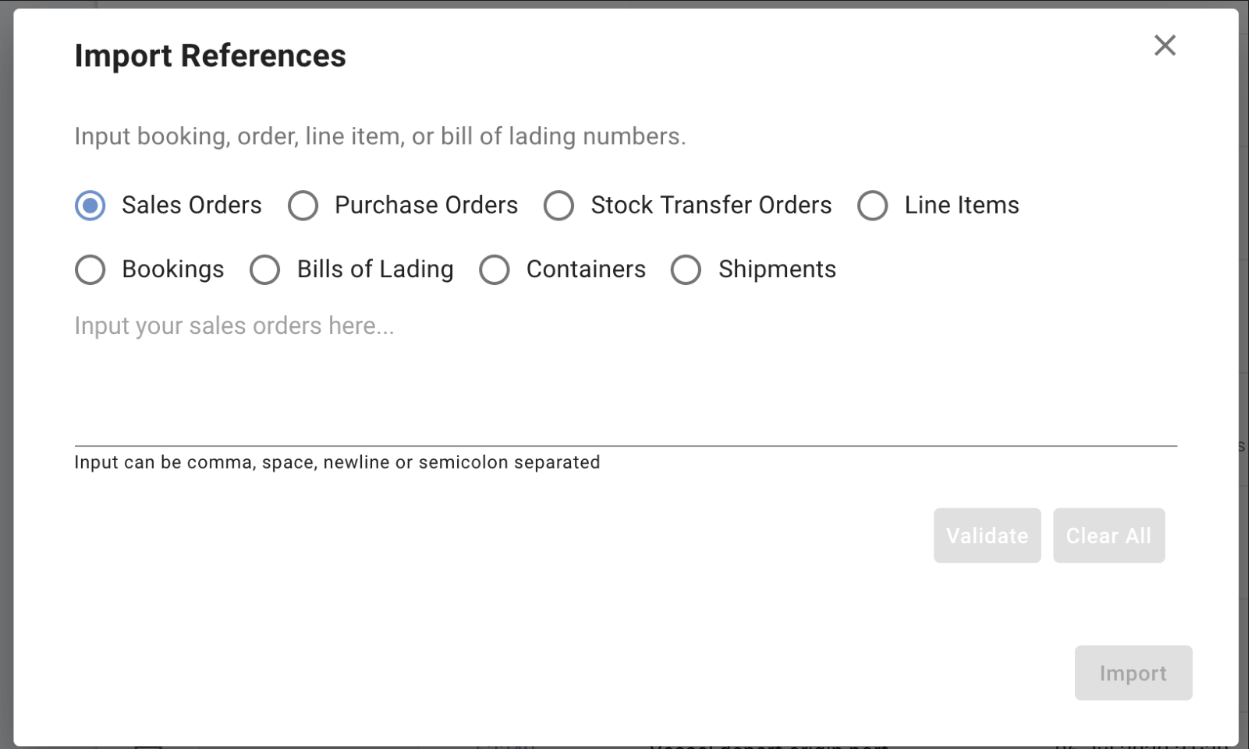Select the Sales Orders radio button
The height and width of the screenshot is (749, 1249).
click(90, 206)
